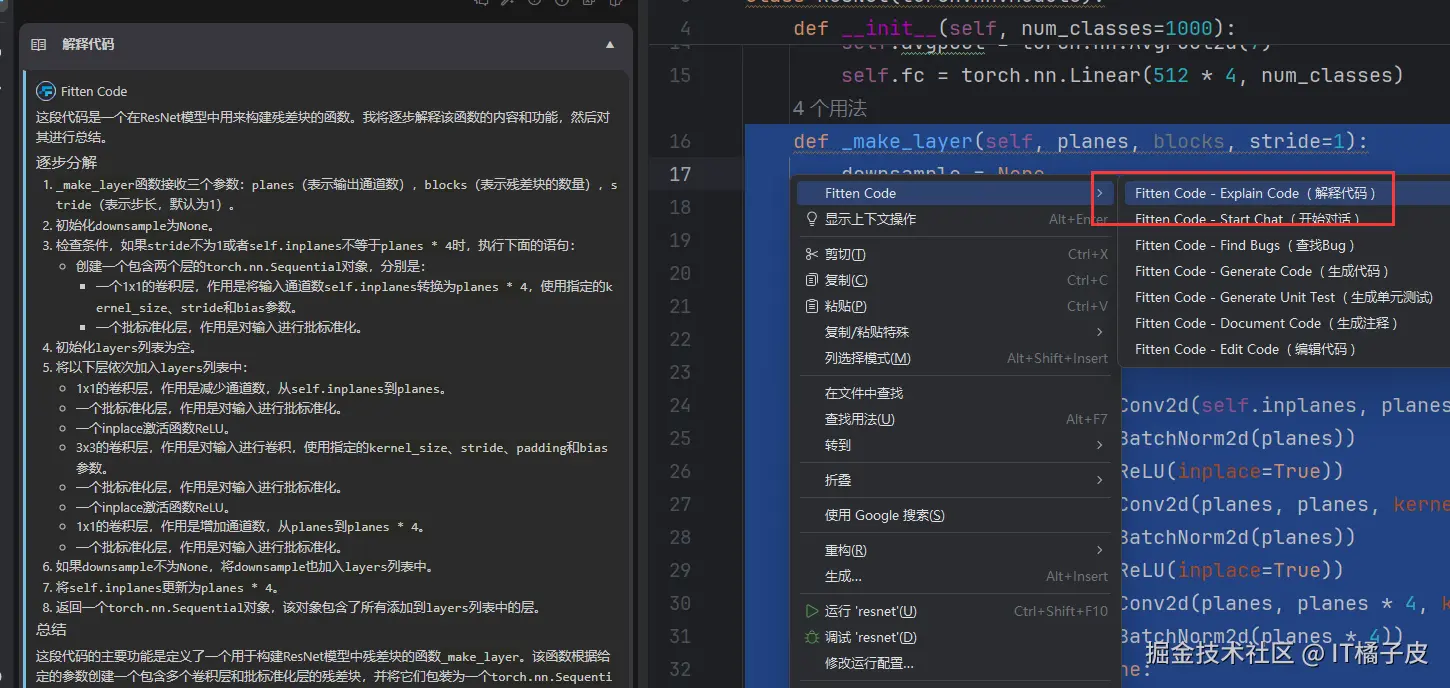Choose 修改运行配置... menu item
This screenshot has width=1450, height=688.
[x=954, y=663]
